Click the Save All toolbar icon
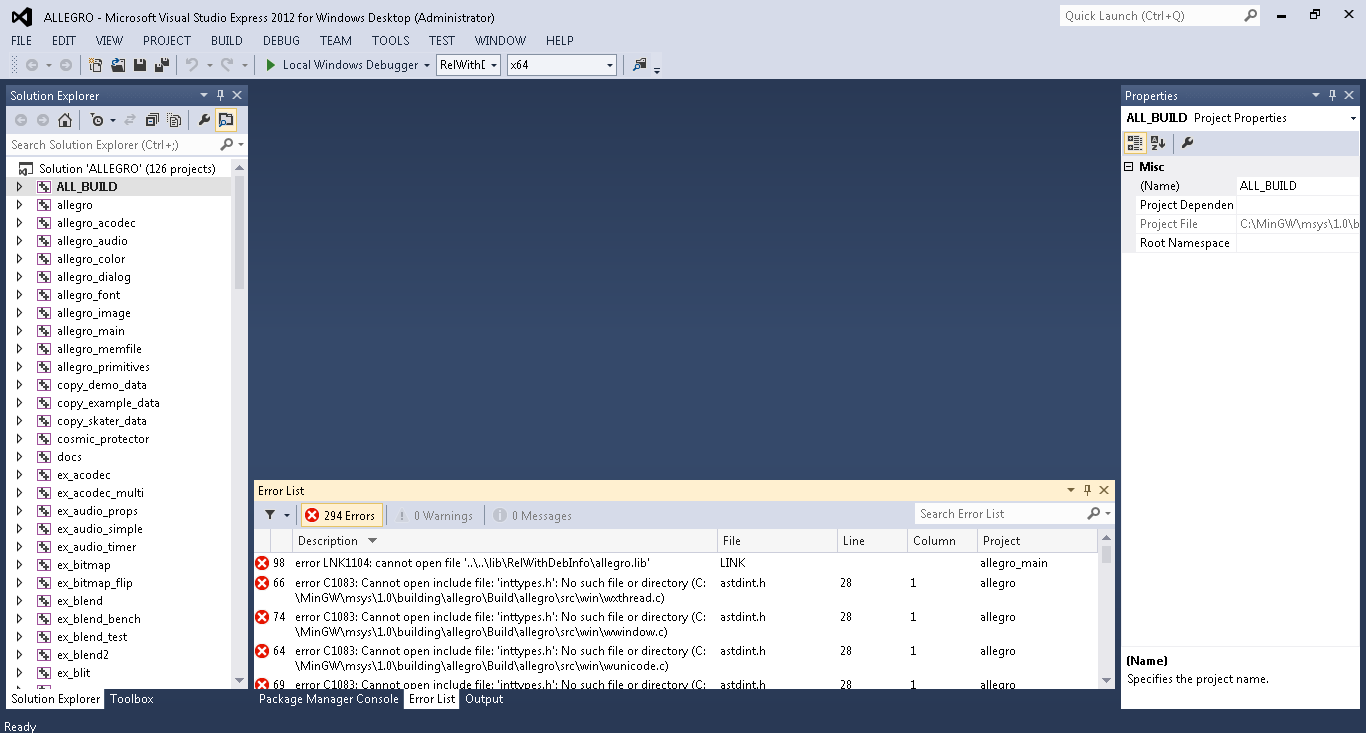Image resolution: width=1366 pixels, height=733 pixels. [161, 65]
